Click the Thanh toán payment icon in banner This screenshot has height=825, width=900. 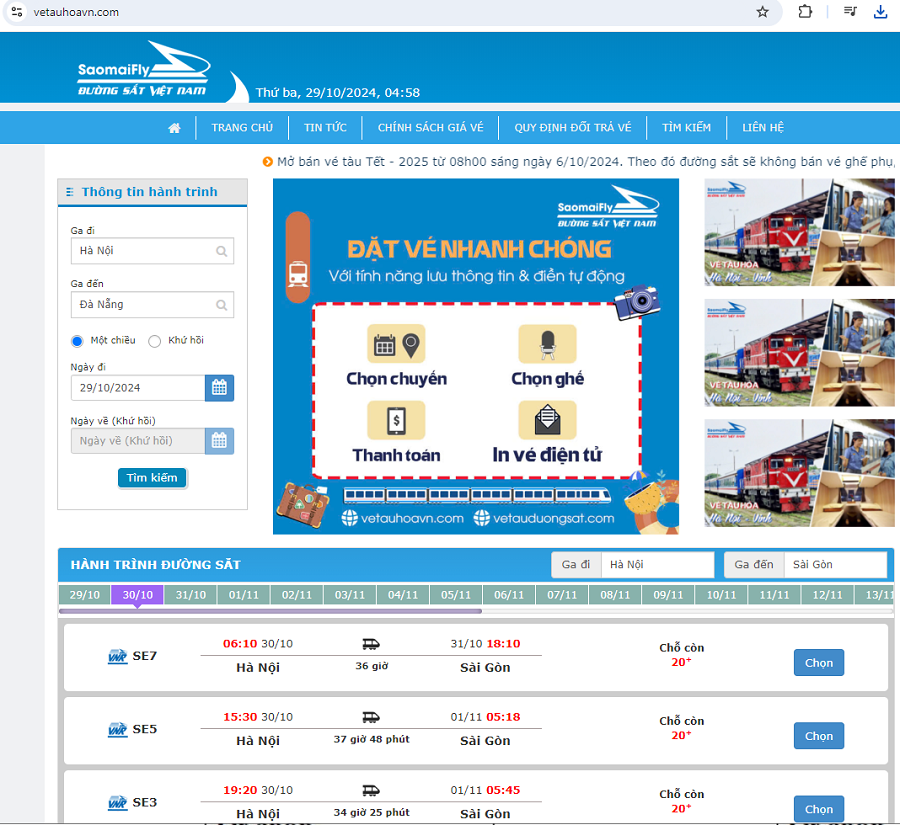pos(396,420)
